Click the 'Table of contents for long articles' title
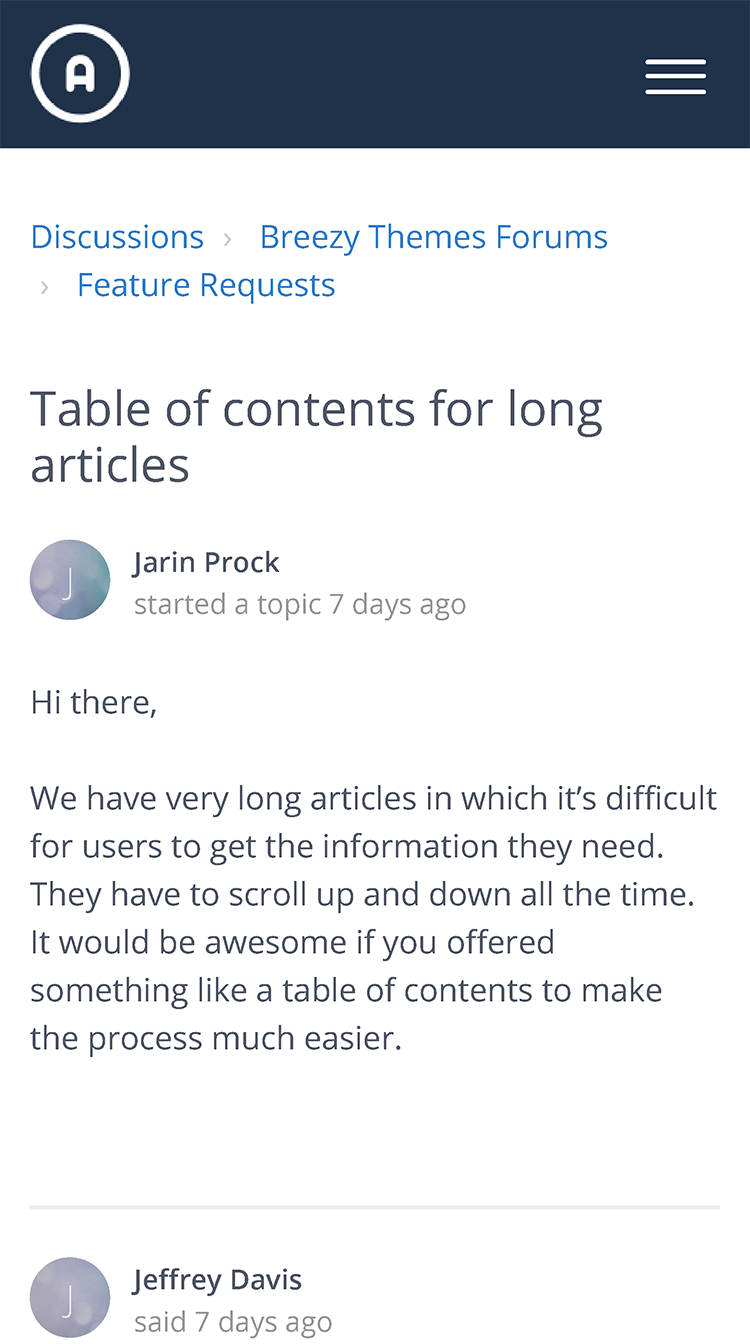 point(316,437)
